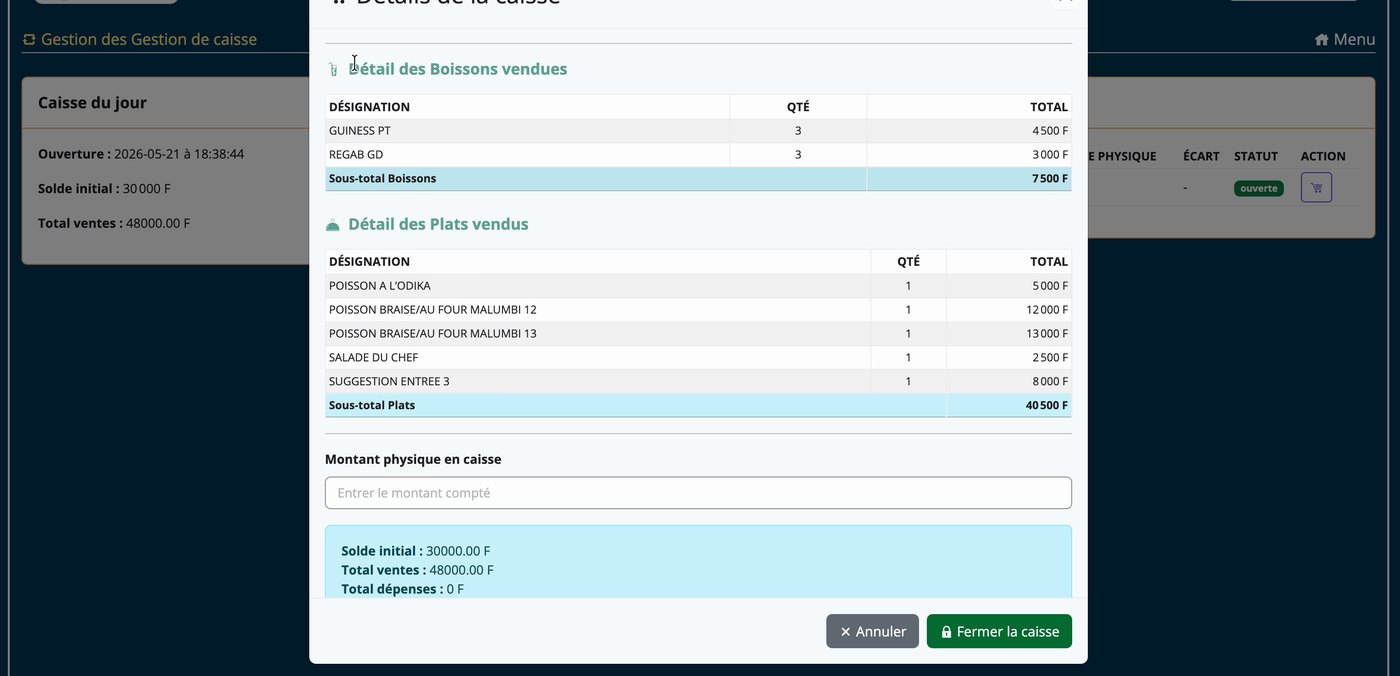
Task: Cancel the dialog with Annuler button
Action: (872, 631)
